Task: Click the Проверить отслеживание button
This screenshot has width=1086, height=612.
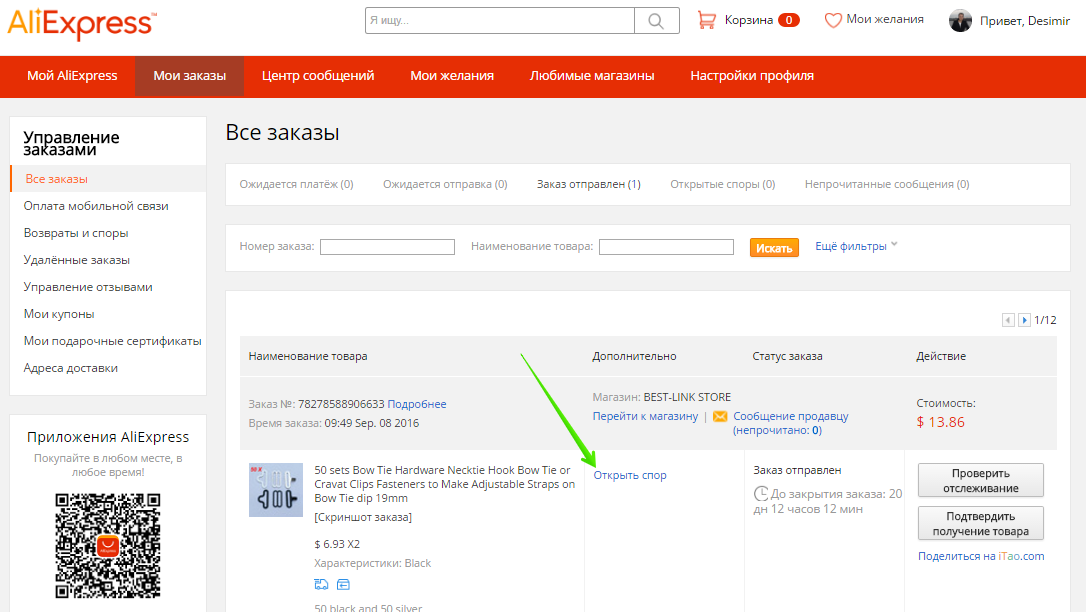Action: click(x=981, y=480)
